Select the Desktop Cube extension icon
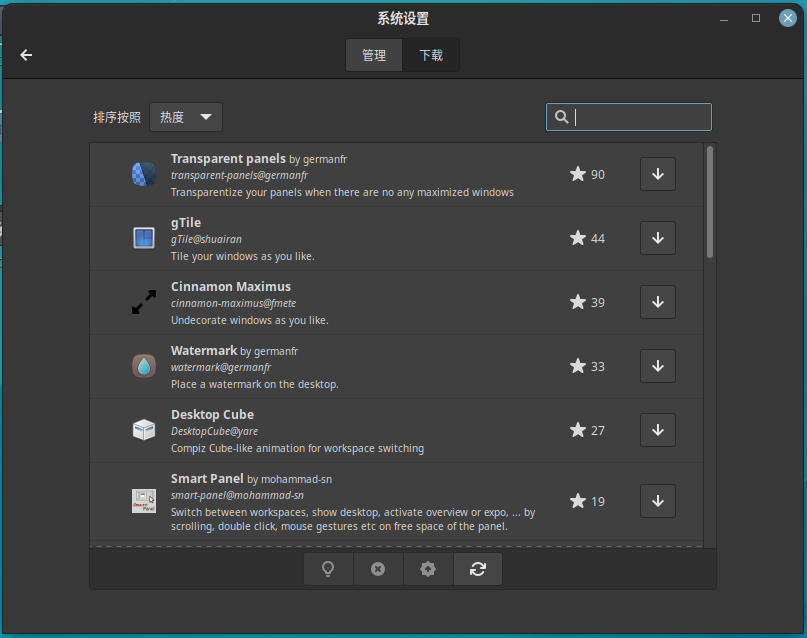This screenshot has width=807, height=638. point(144,430)
